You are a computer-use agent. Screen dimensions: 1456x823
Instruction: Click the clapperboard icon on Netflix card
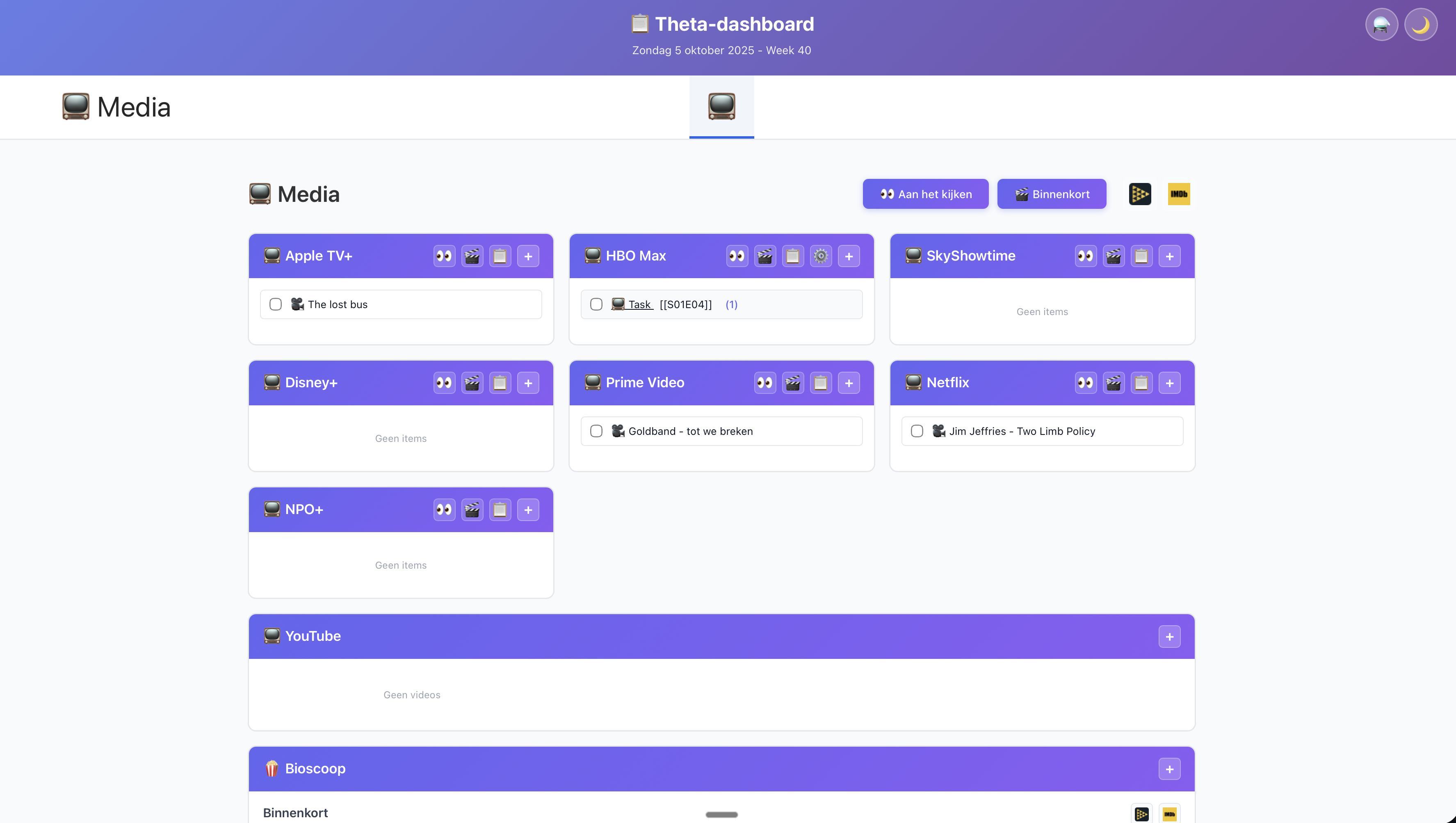tap(1114, 383)
